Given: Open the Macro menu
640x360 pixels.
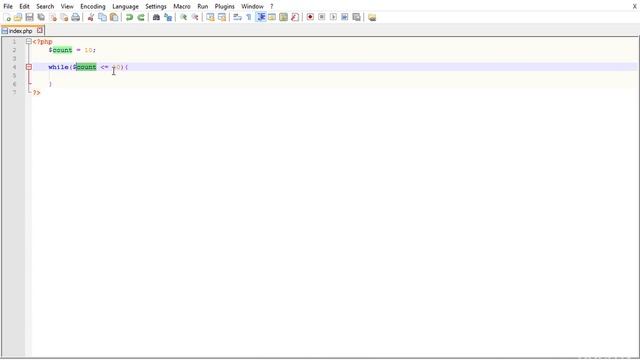Looking at the screenshot, I should point(182,7).
